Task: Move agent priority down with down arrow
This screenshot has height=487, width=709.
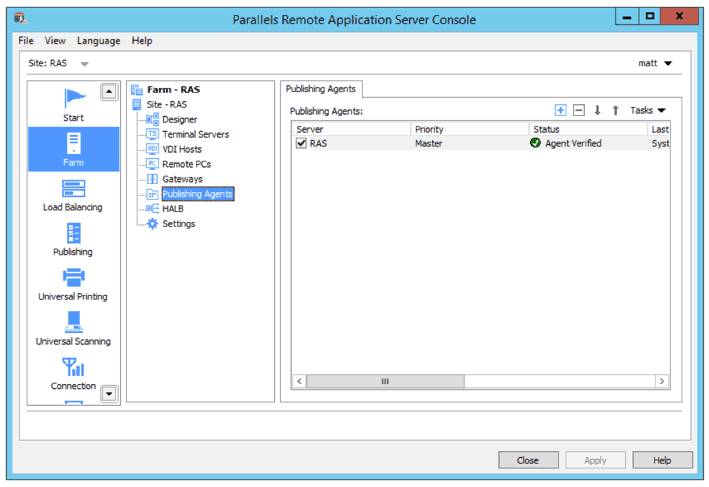Action: 597,110
